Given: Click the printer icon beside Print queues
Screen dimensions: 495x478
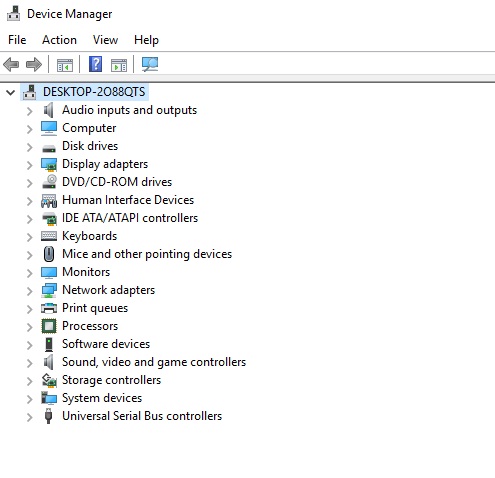Looking at the screenshot, I should coord(49,308).
